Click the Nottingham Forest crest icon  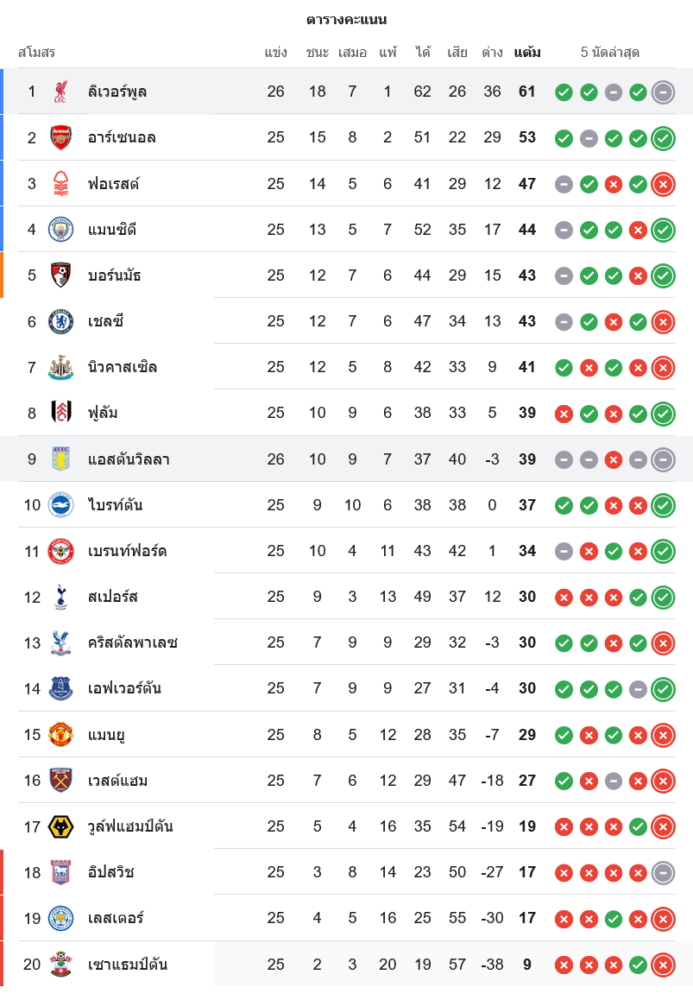click(61, 184)
